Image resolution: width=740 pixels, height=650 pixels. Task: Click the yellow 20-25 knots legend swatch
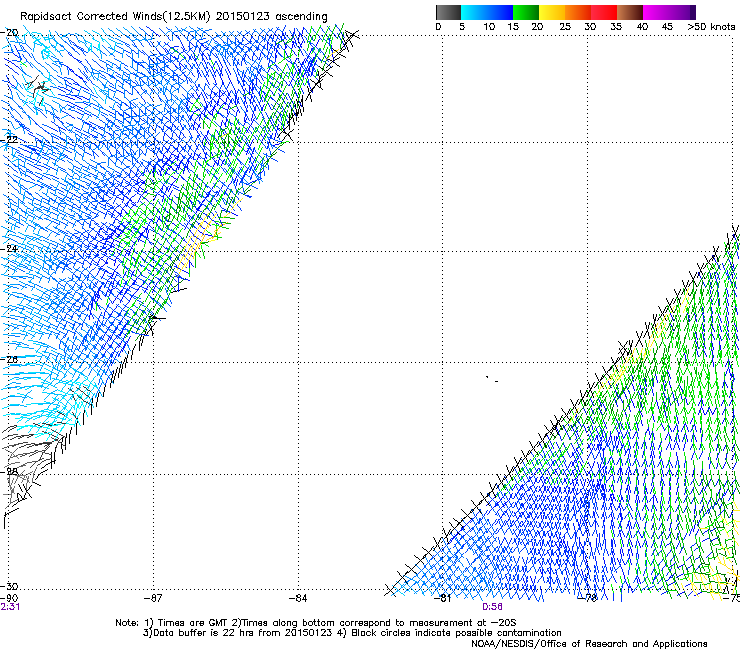552,12
